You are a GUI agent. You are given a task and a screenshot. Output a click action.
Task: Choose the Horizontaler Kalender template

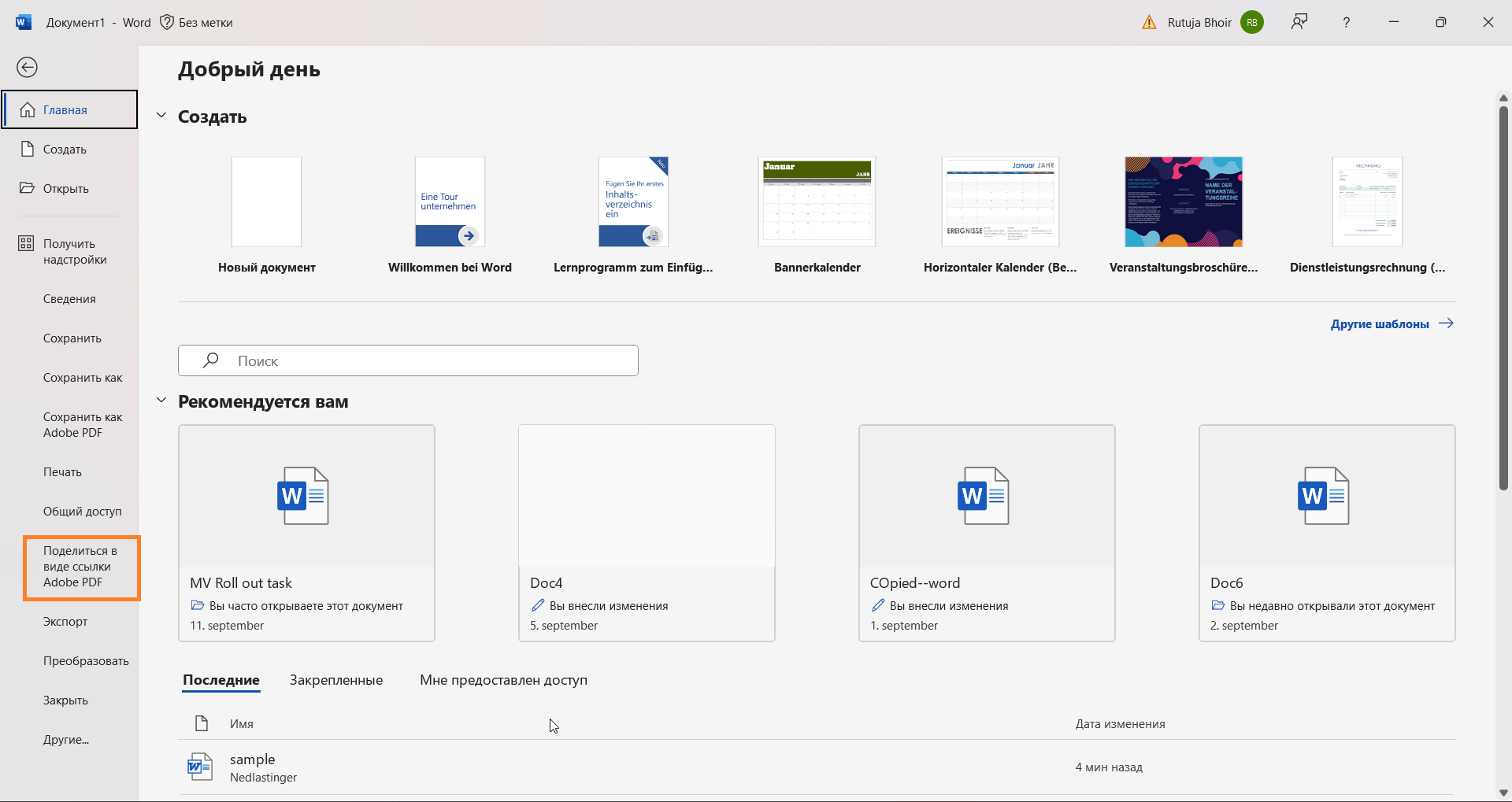point(1000,214)
